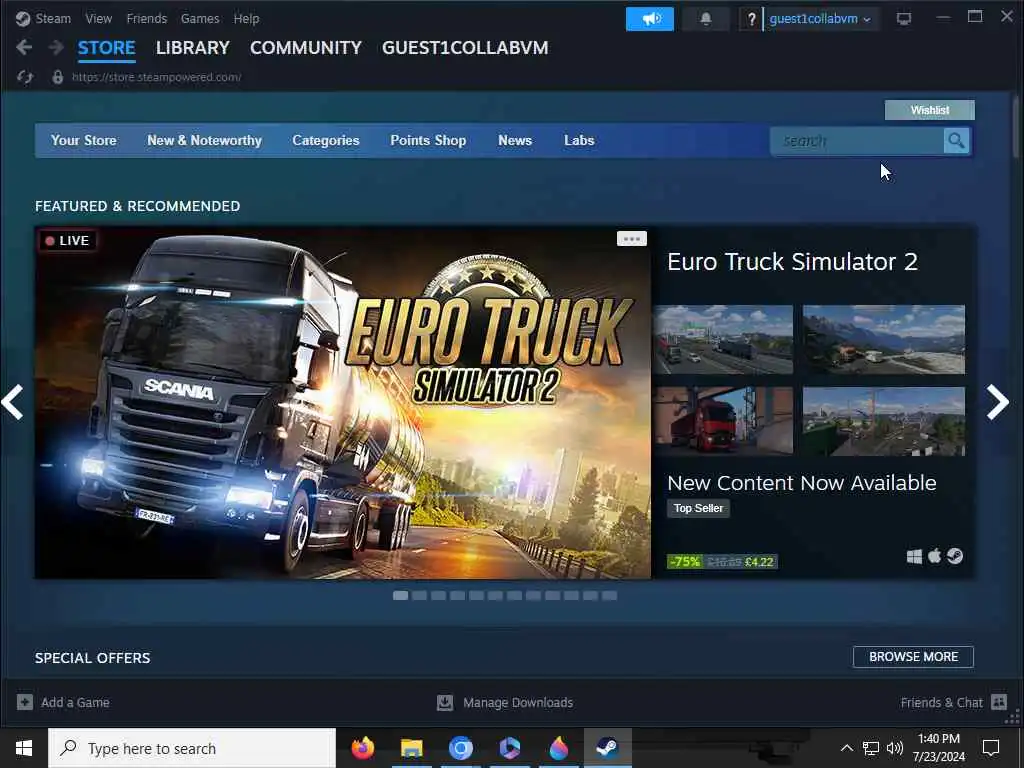Open the announcements megaphone button
This screenshot has width=1024, height=768.
[650, 19]
